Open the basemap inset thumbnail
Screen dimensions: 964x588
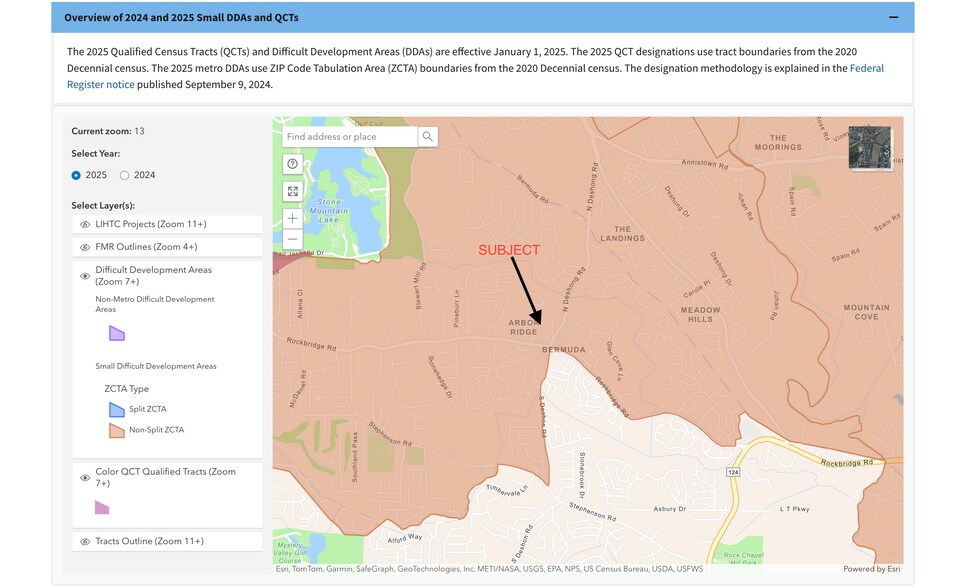coord(869,148)
